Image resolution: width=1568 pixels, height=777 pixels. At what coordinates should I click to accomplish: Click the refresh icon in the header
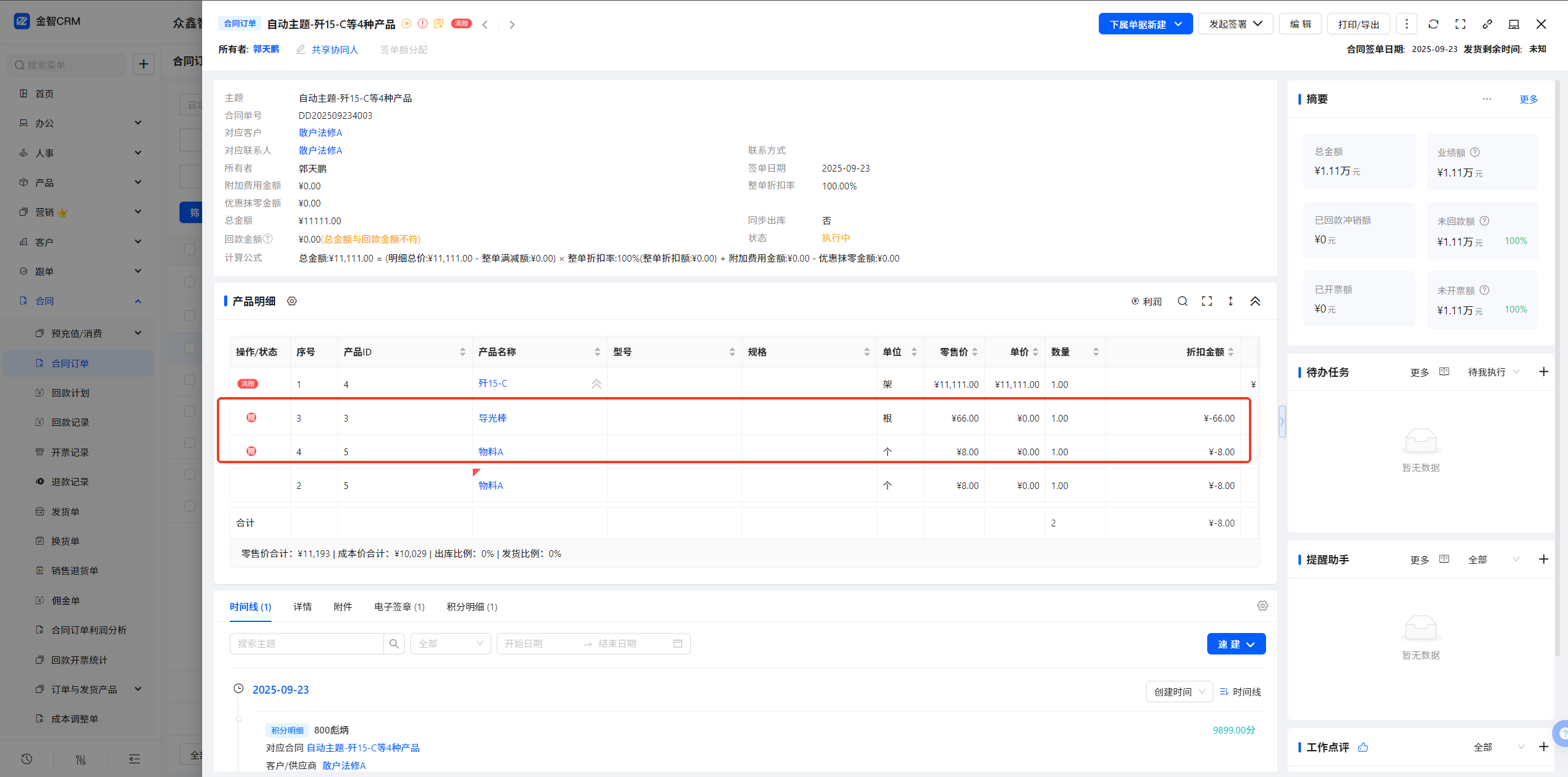(1433, 24)
